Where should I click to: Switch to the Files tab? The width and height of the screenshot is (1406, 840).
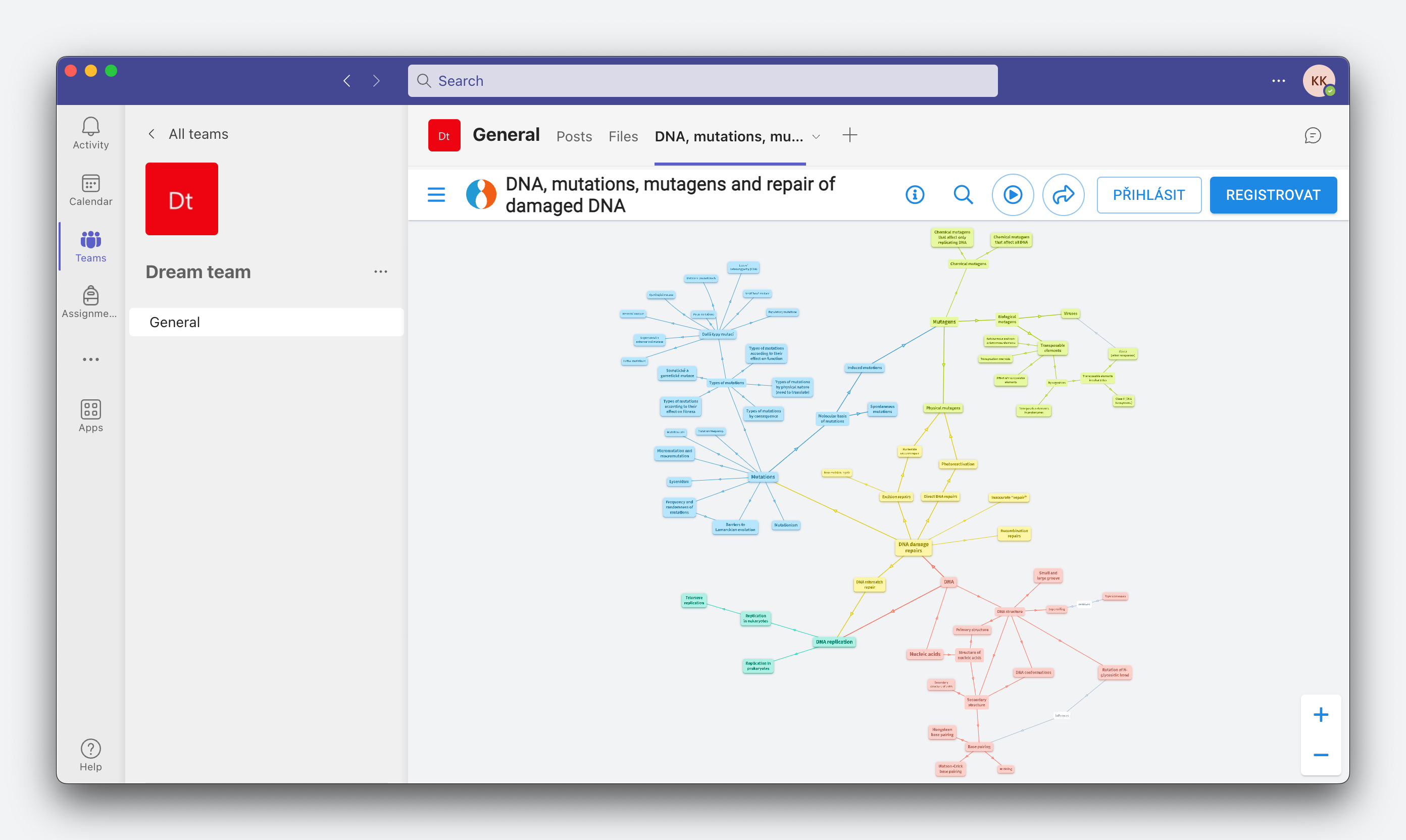(x=623, y=136)
